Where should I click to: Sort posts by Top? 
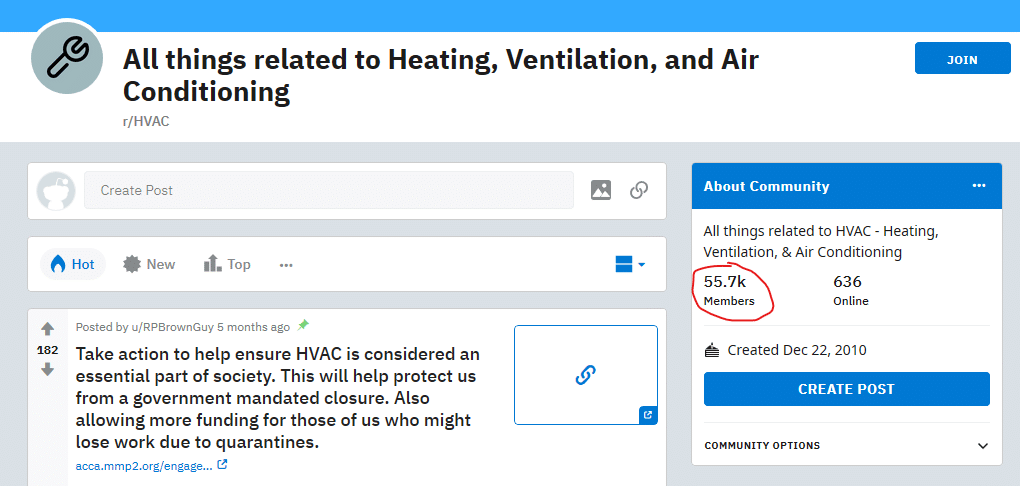pyautogui.click(x=227, y=264)
